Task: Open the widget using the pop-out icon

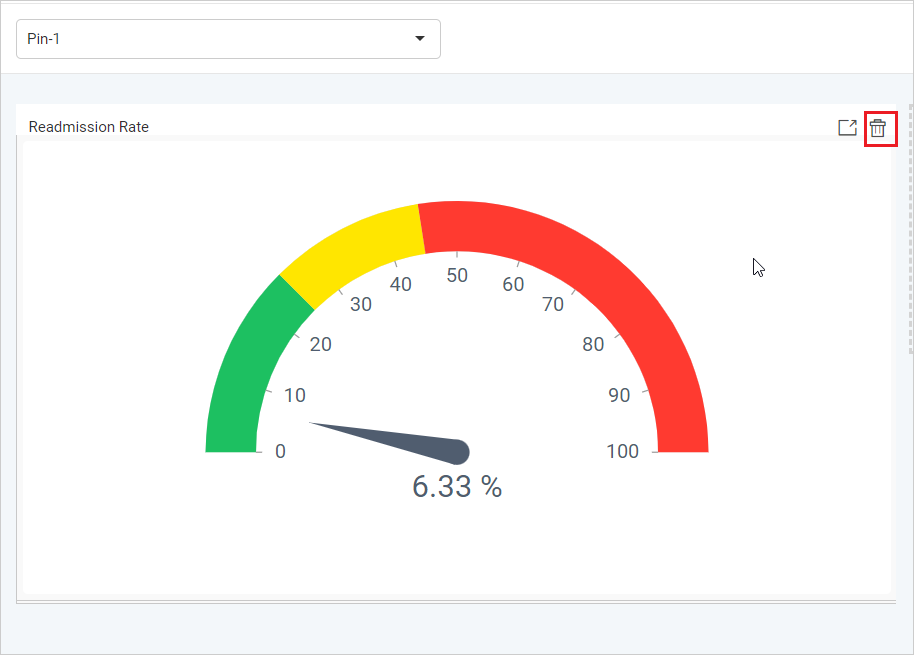Action: click(x=847, y=128)
